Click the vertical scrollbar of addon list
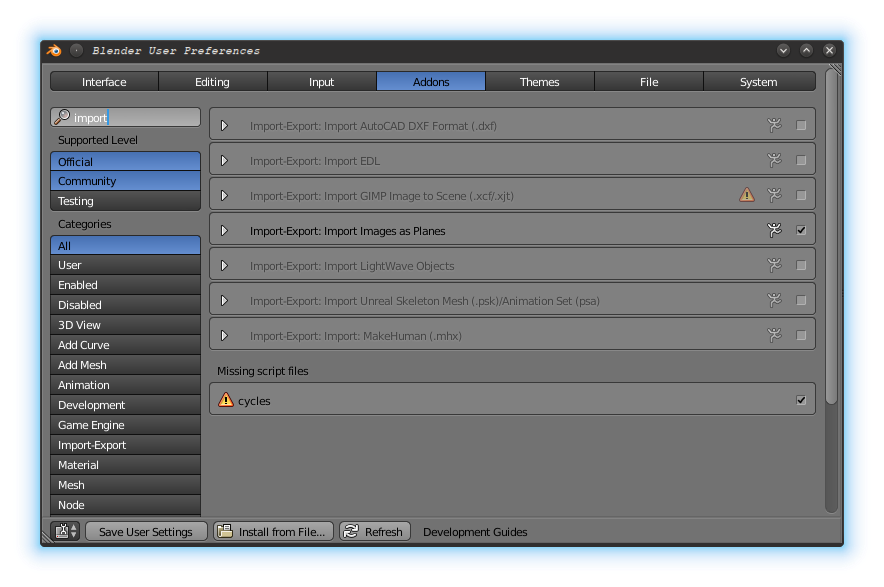 pos(831,236)
